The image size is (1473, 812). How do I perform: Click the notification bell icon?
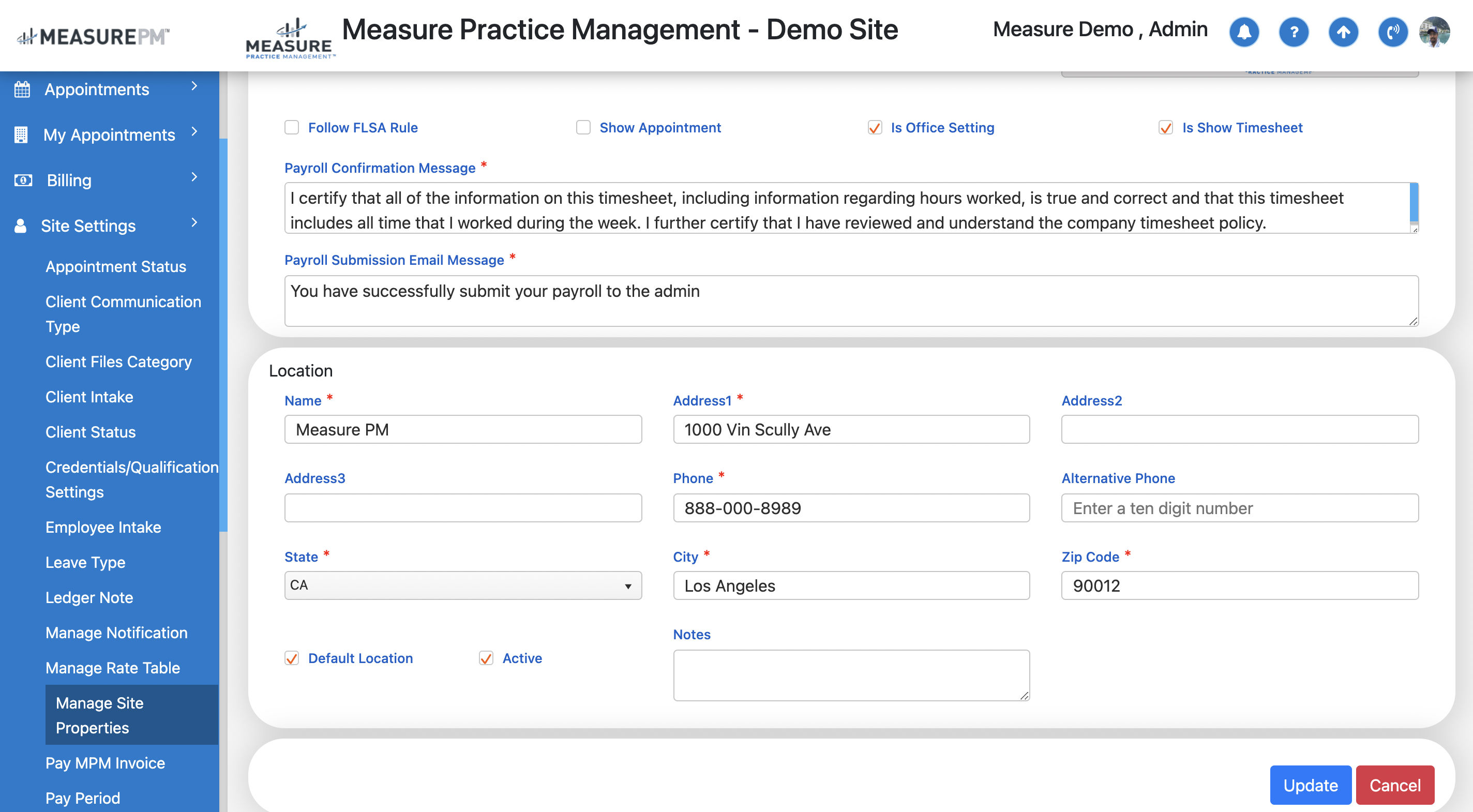[x=1244, y=32]
